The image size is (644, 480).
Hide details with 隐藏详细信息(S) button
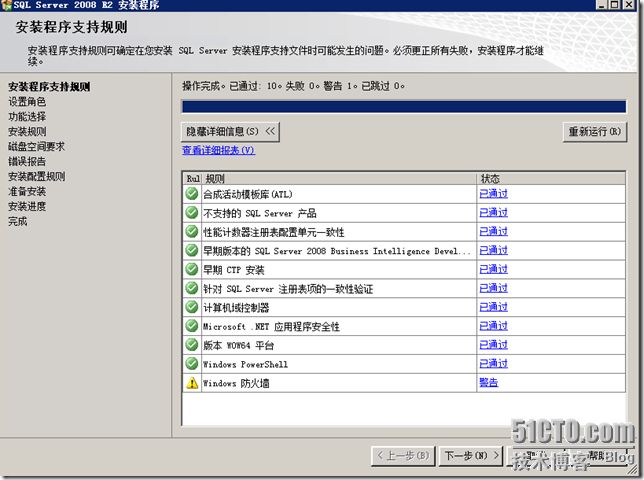pyautogui.click(x=230, y=132)
